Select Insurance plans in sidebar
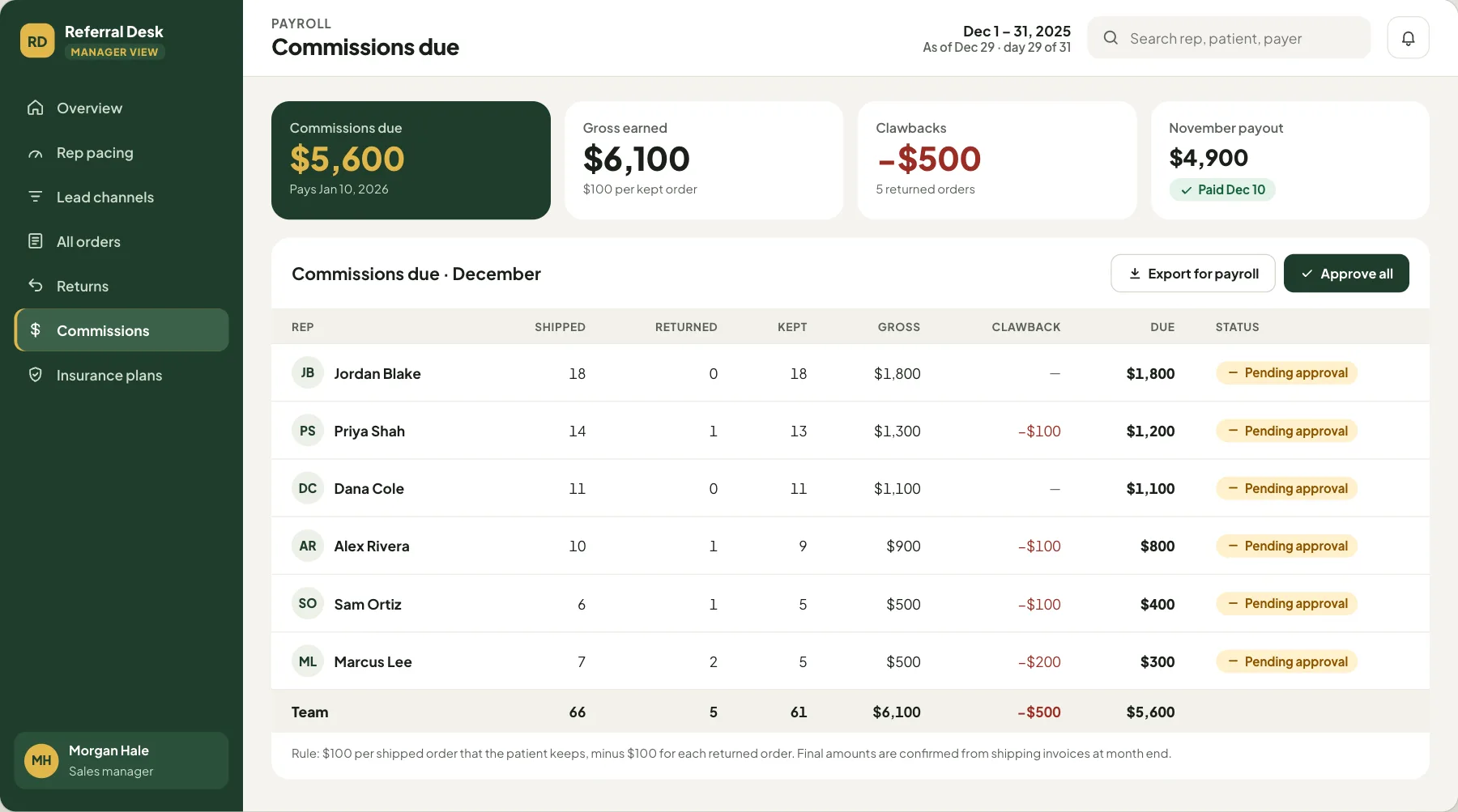Image resolution: width=1458 pixels, height=812 pixels. tap(122, 375)
